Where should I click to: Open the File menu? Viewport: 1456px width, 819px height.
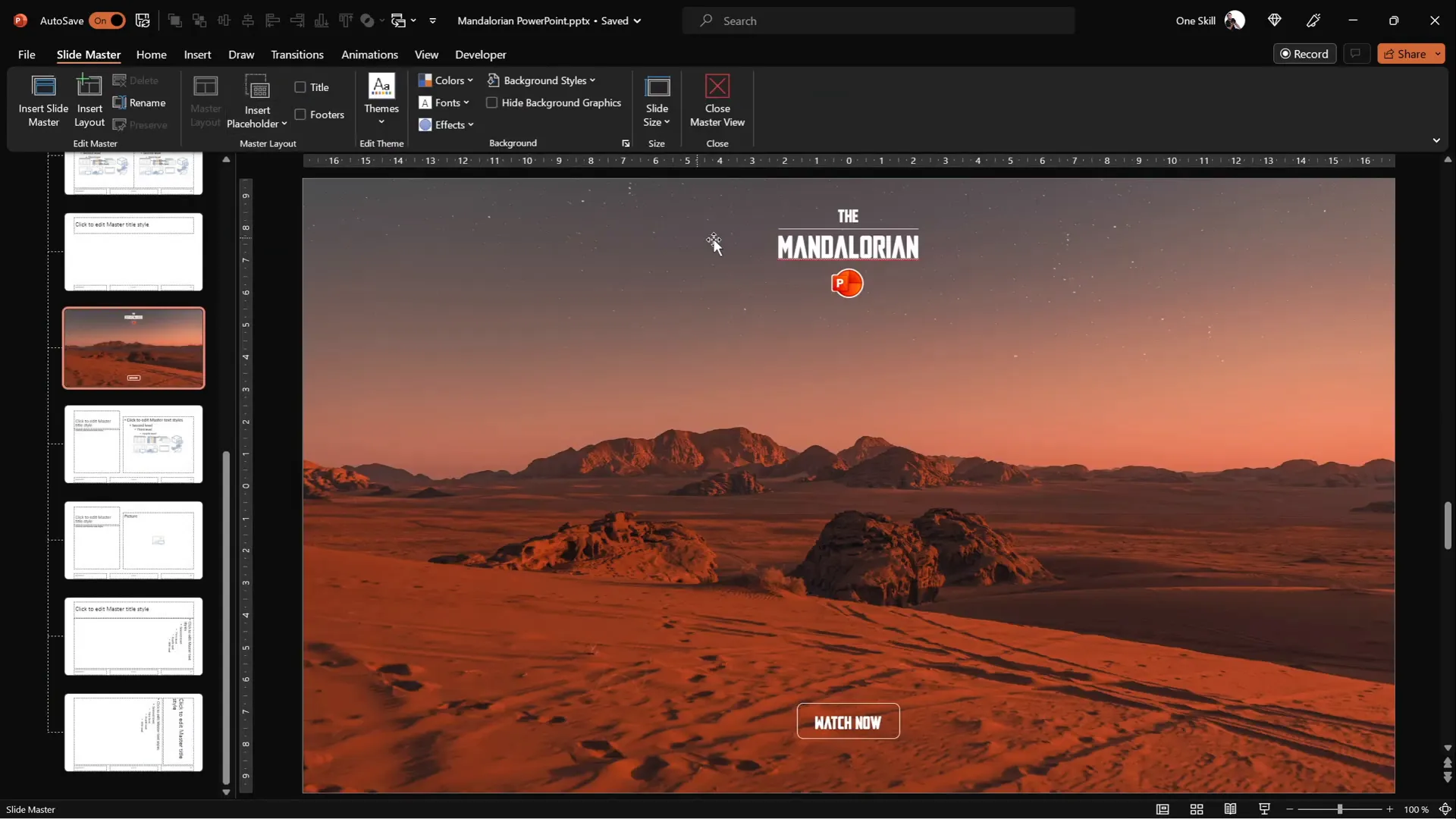[27, 55]
